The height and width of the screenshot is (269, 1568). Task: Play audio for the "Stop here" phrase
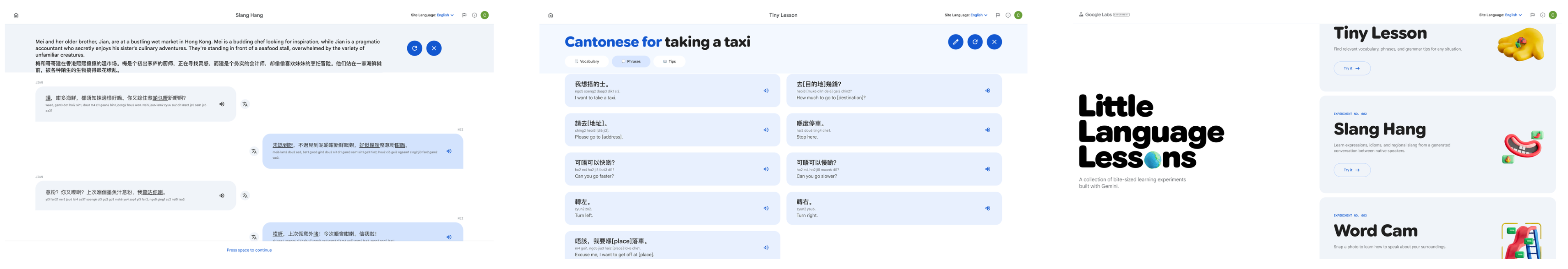point(987,130)
